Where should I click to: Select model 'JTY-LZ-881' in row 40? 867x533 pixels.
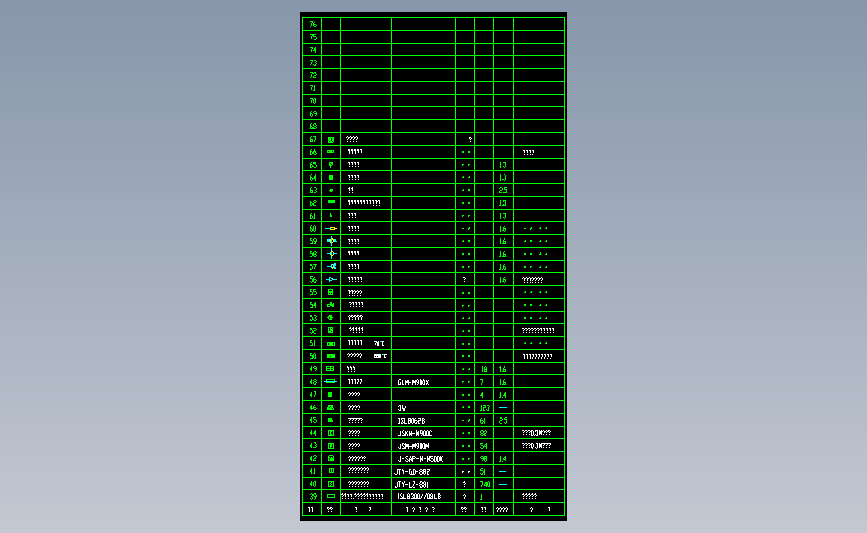point(411,484)
